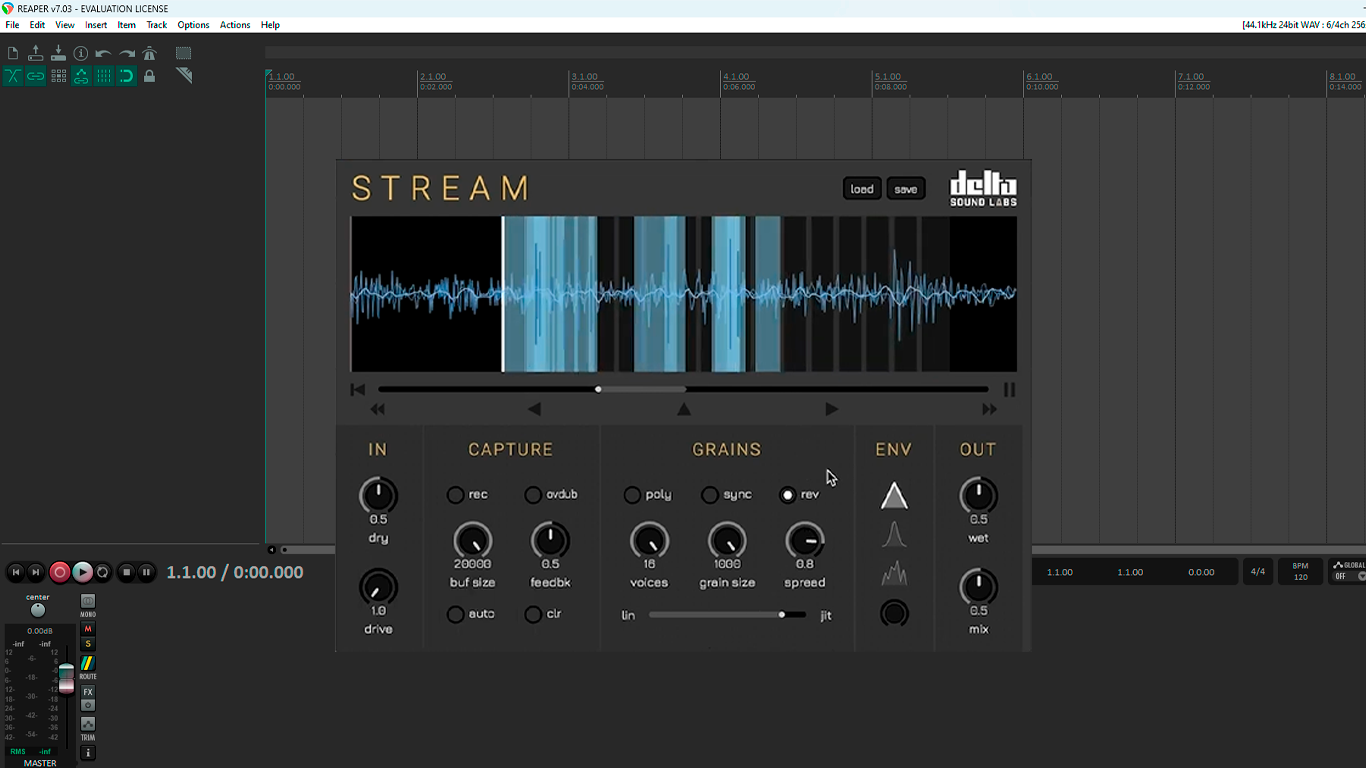Click fast-rewind double arrow in STREAM

point(378,409)
